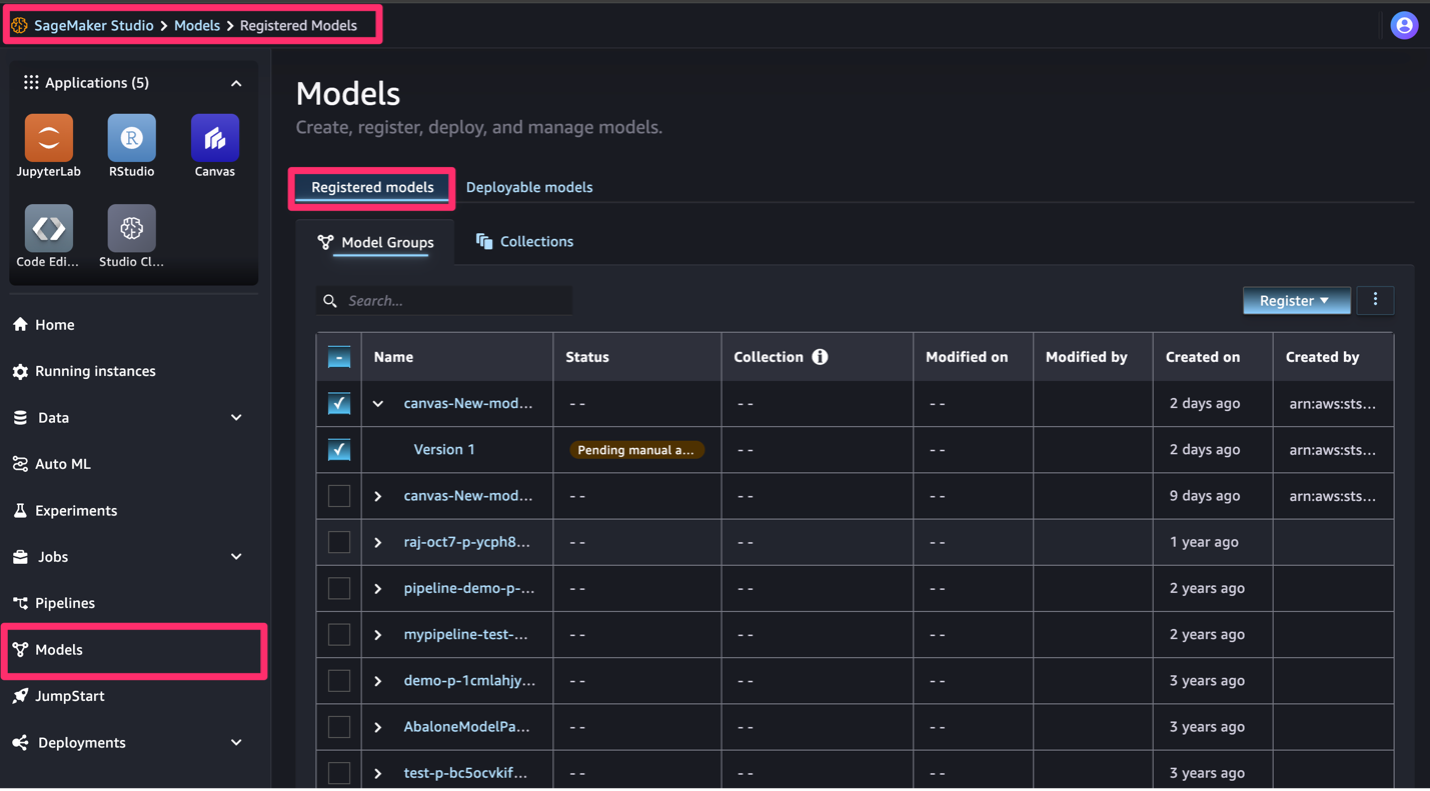This screenshot has width=1430, height=791.
Task: Click the Name column header
Action: pos(393,357)
